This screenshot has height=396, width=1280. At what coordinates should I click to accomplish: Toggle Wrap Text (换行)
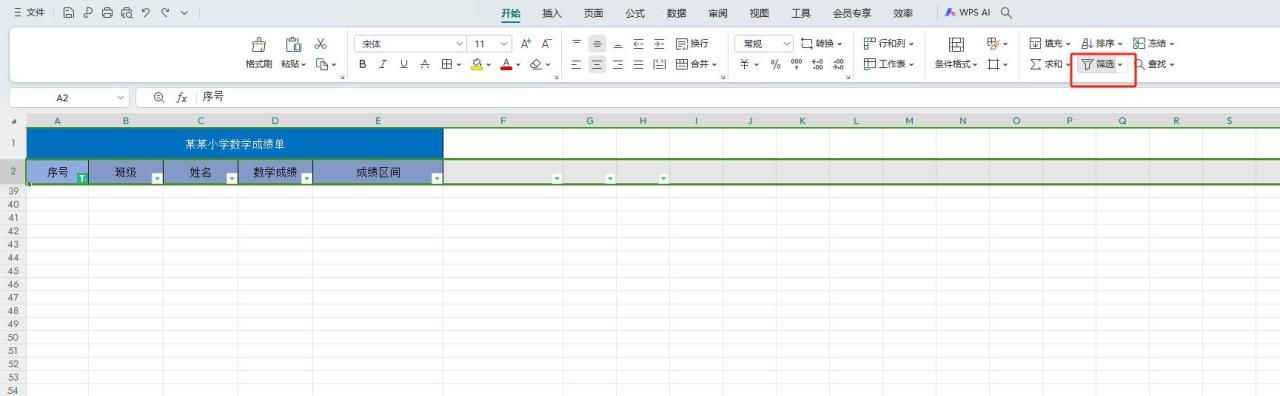coord(692,44)
